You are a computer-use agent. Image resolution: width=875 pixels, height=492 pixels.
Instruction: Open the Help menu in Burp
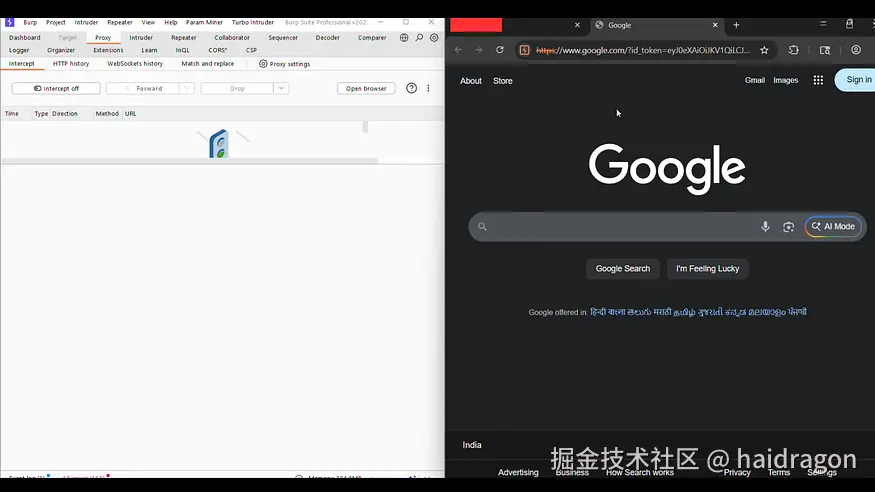pos(171,22)
